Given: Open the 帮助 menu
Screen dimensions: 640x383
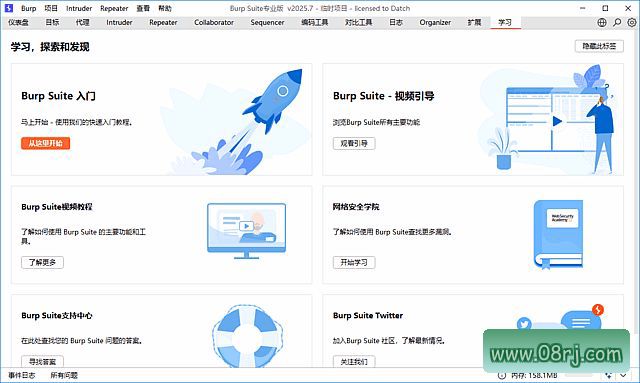Looking at the screenshot, I should pyautogui.click(x=165, y=8).
